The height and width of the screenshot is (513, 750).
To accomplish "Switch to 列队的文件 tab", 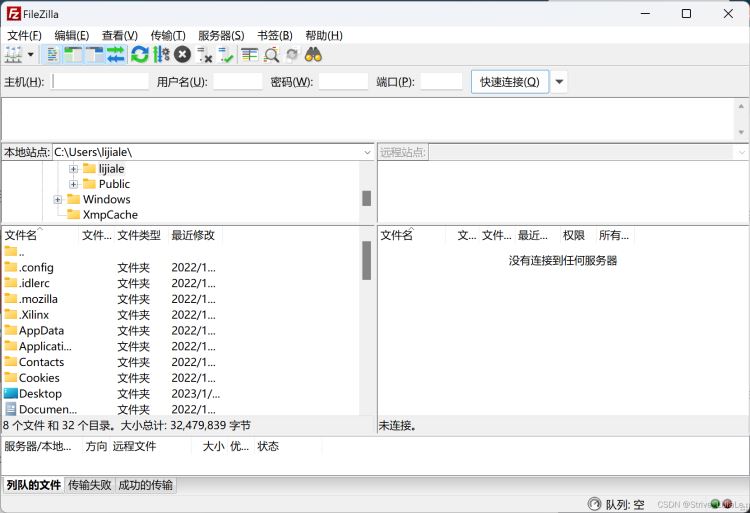I will tap(33, 485).
